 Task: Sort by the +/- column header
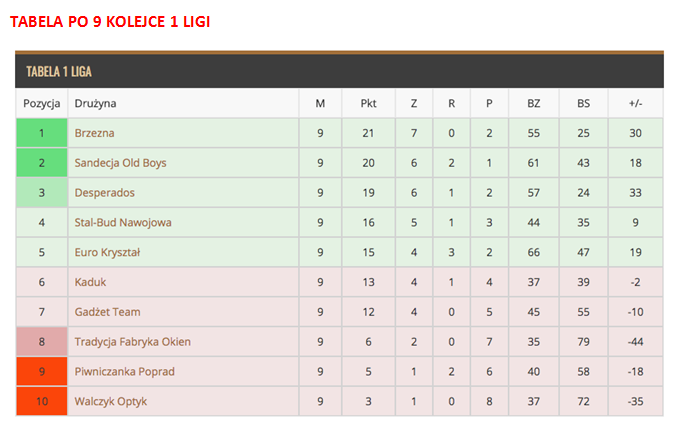point(636,103)
